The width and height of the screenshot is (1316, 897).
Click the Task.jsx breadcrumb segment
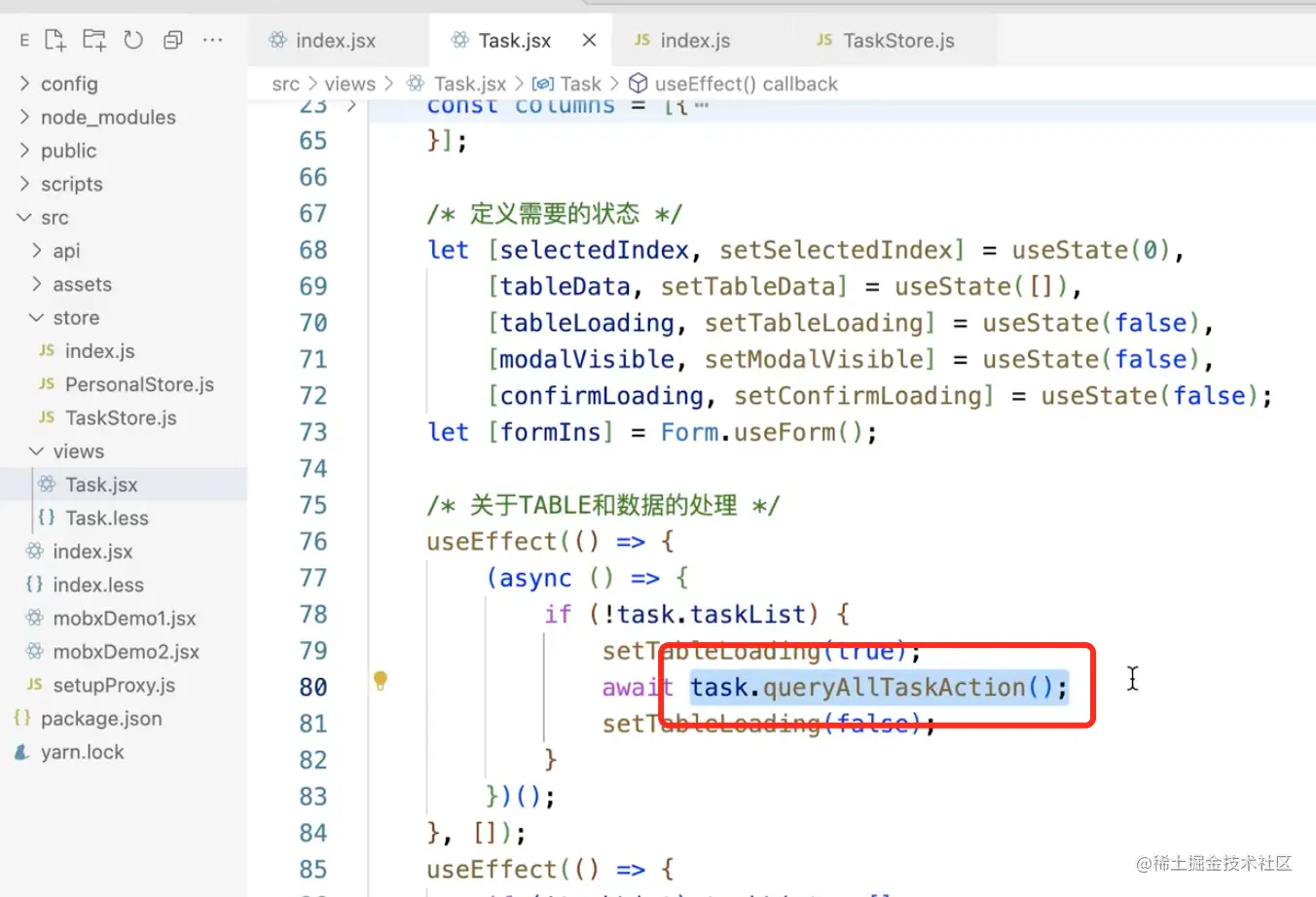pos(457,84)
